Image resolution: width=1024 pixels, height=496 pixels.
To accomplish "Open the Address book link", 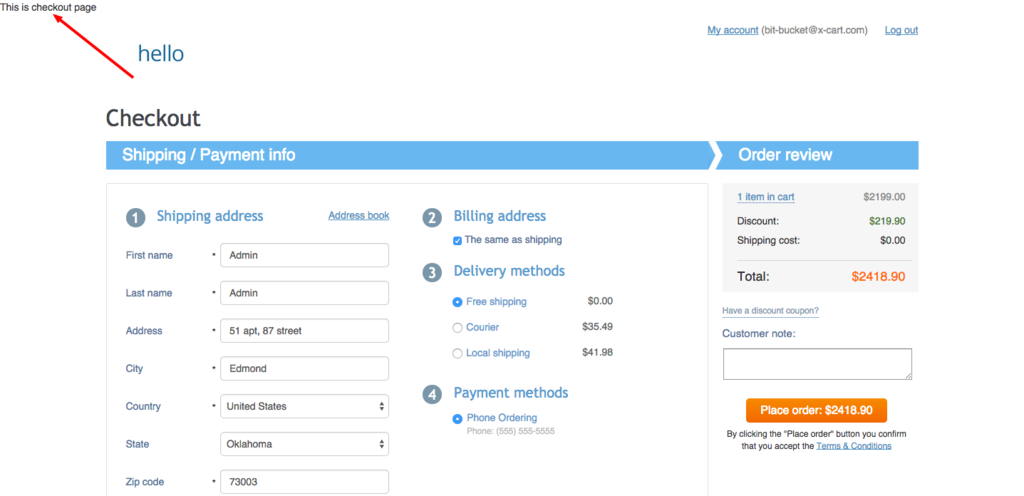I will point(358,216).
